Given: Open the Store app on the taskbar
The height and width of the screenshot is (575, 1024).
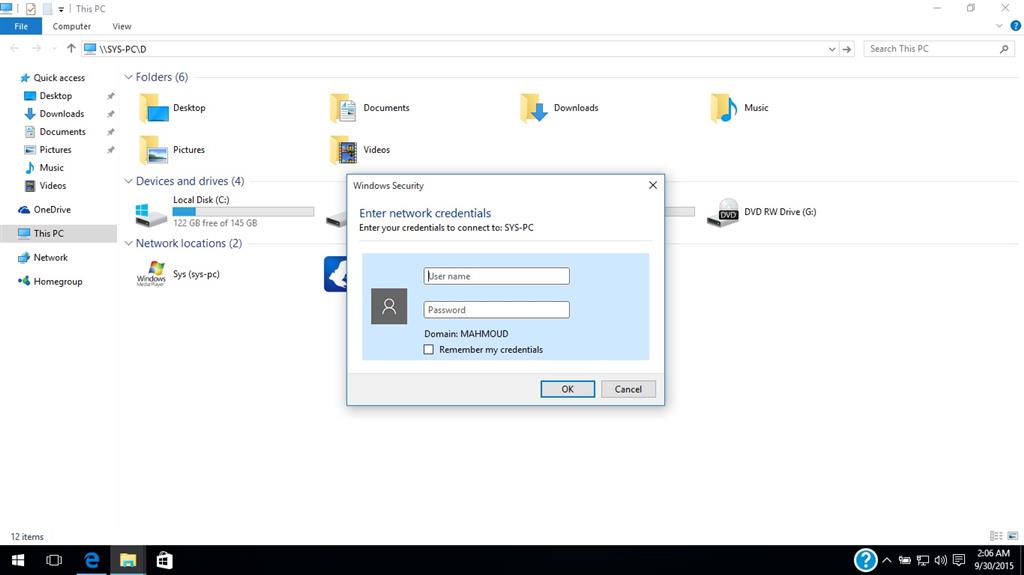Looking at the screenshot, I should (x=165, y=561).
